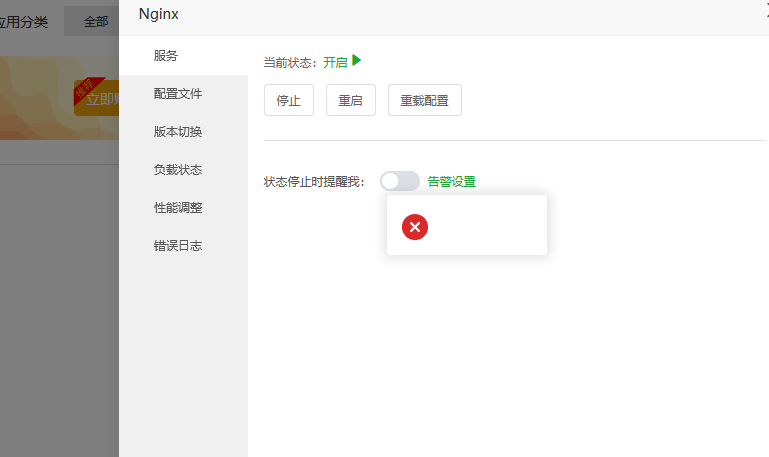Click the 重启 button
This screenshot has width=769, height=457.
point(351,100)
